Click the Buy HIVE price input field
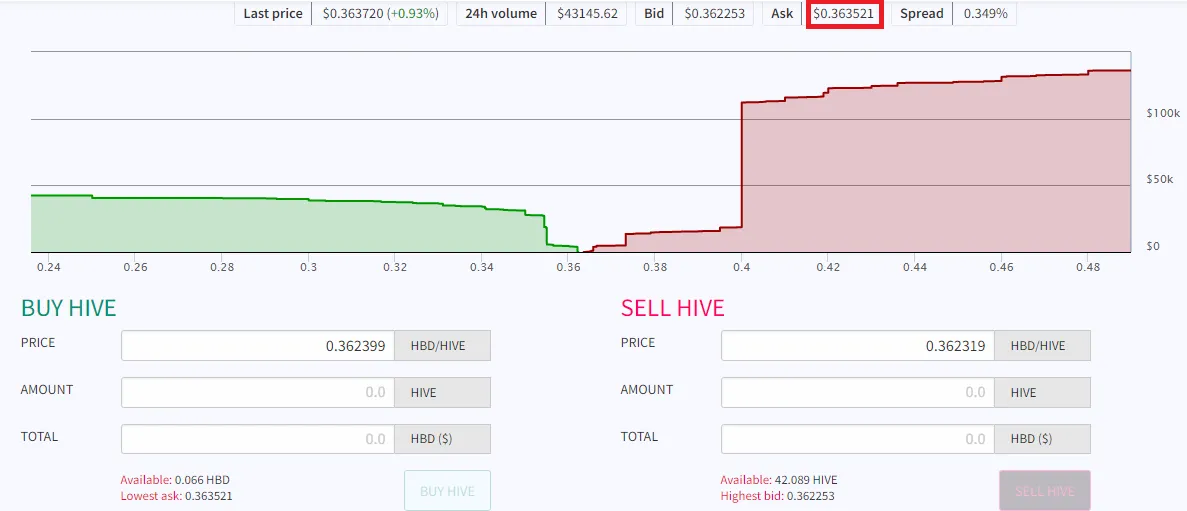The width and height of the screenshot is (1187, 511). [x=258, y=346]
